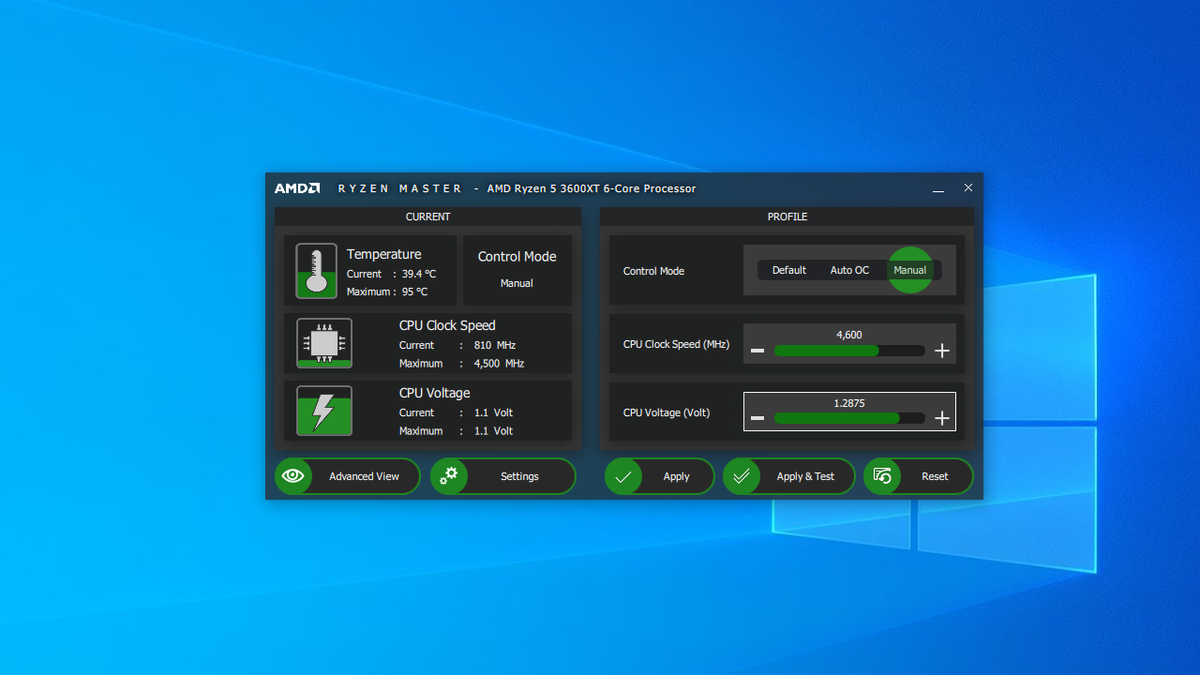Click the 4,500 MHz maximum clock value
This screenshot has height=675, width=1200.
[499, 363]
